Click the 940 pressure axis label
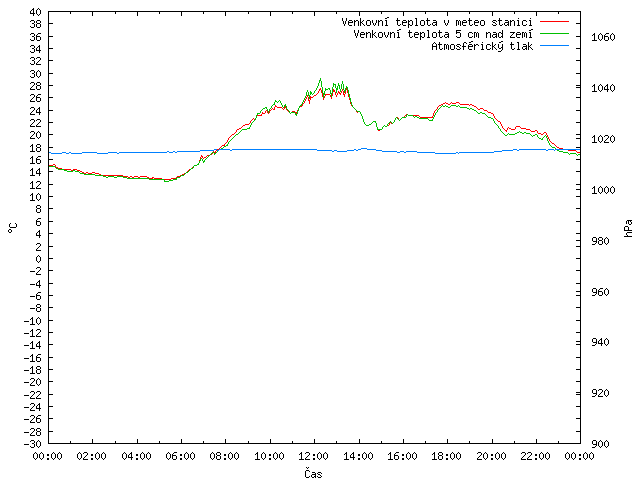Screen dimensions: 640x480 click(600, 342)
